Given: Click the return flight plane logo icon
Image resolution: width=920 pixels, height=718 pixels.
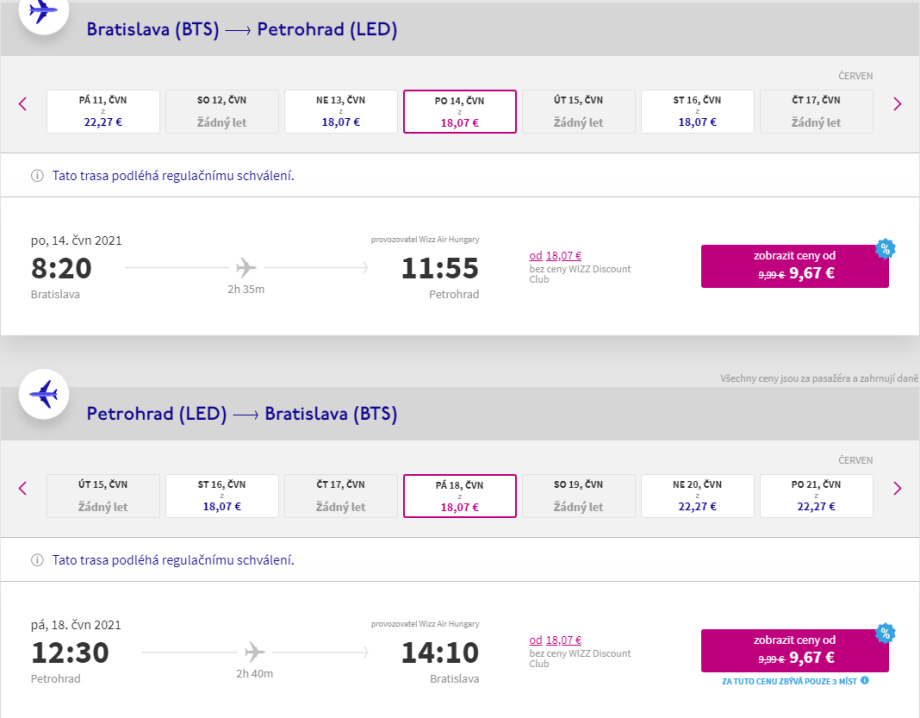Looking at the screenshot, I should pos(43,394).
